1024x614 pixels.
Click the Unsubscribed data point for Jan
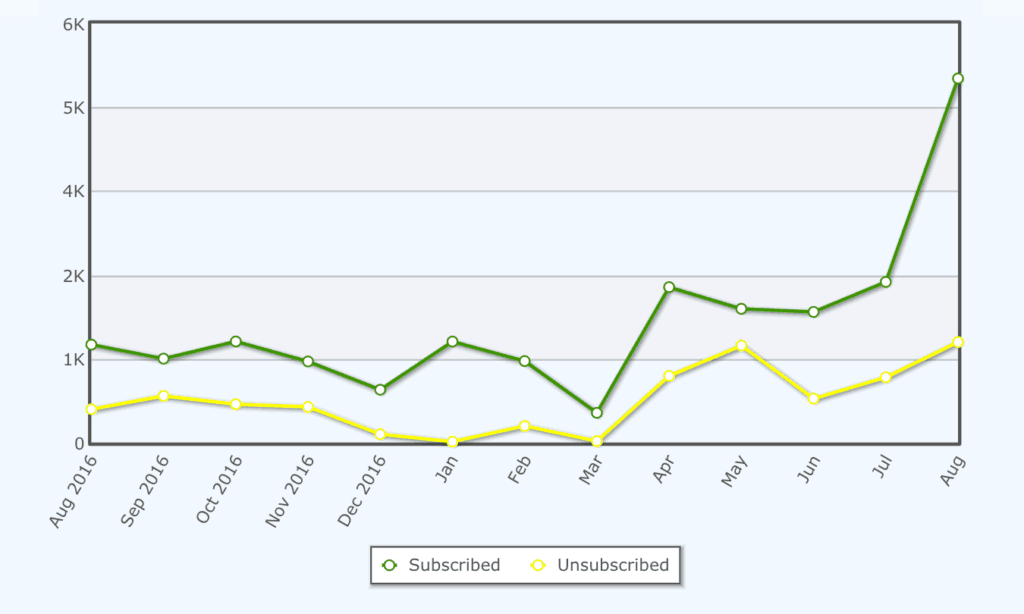click(x=452, y=441)
